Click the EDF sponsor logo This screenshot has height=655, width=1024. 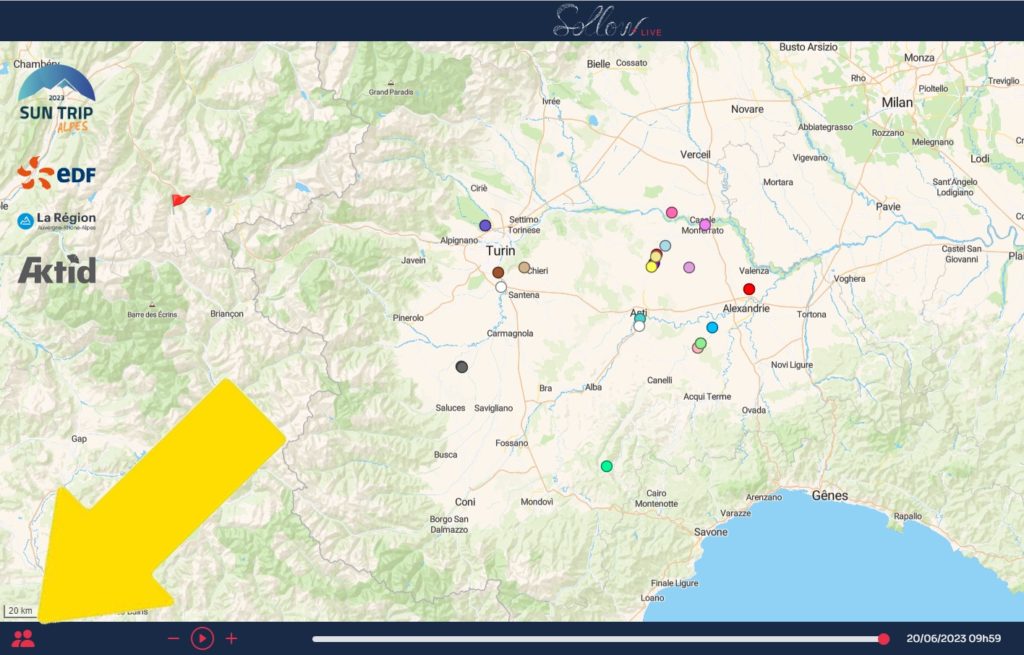pyautogui.click(x=57, y=173)
